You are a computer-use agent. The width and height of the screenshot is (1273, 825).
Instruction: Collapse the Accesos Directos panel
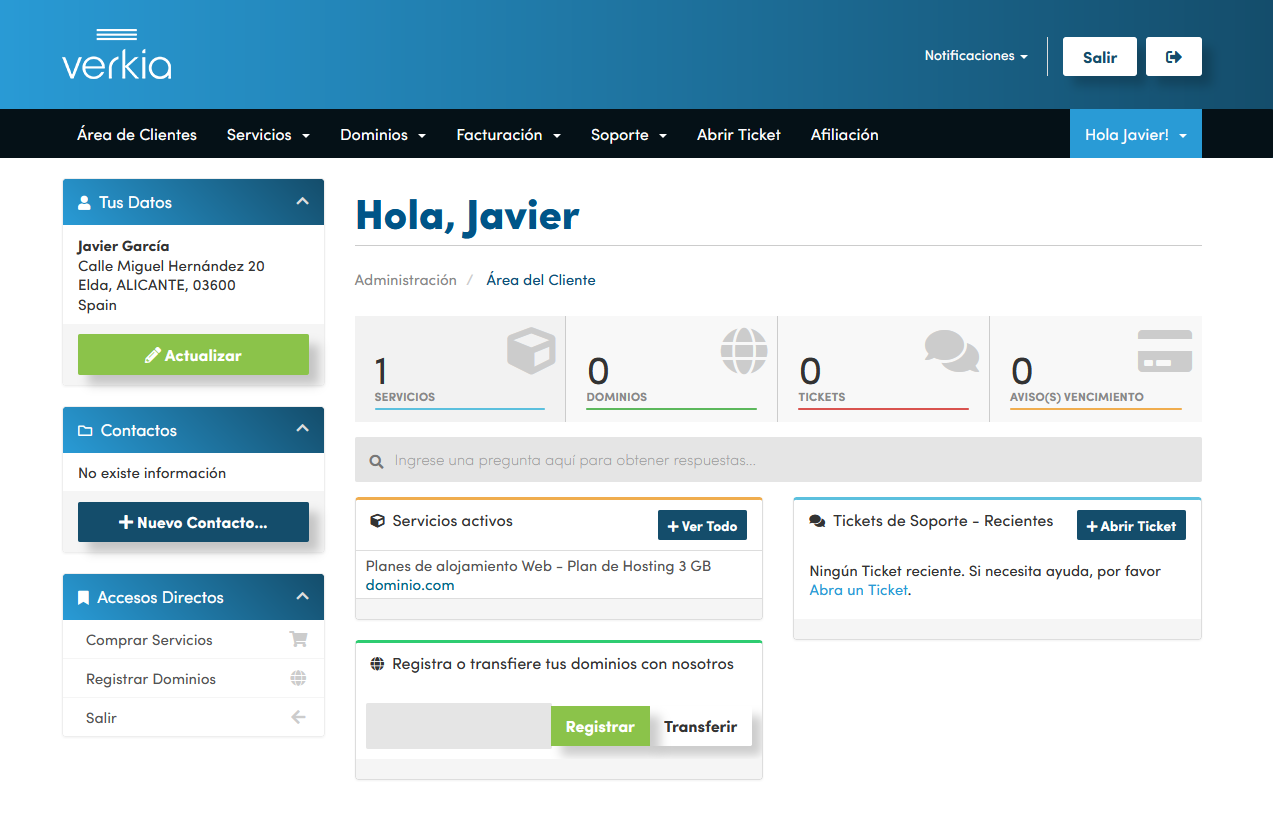(303, 597)
